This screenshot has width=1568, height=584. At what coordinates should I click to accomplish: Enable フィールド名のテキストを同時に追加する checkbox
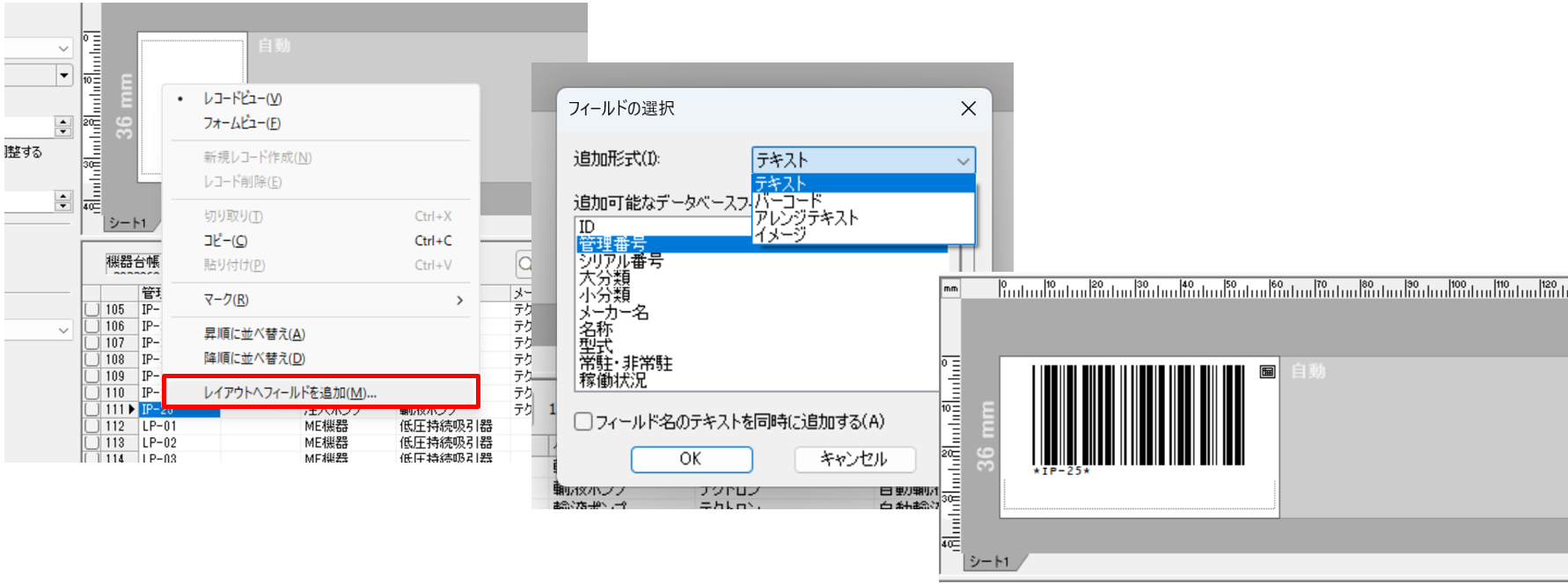(583, 421)
